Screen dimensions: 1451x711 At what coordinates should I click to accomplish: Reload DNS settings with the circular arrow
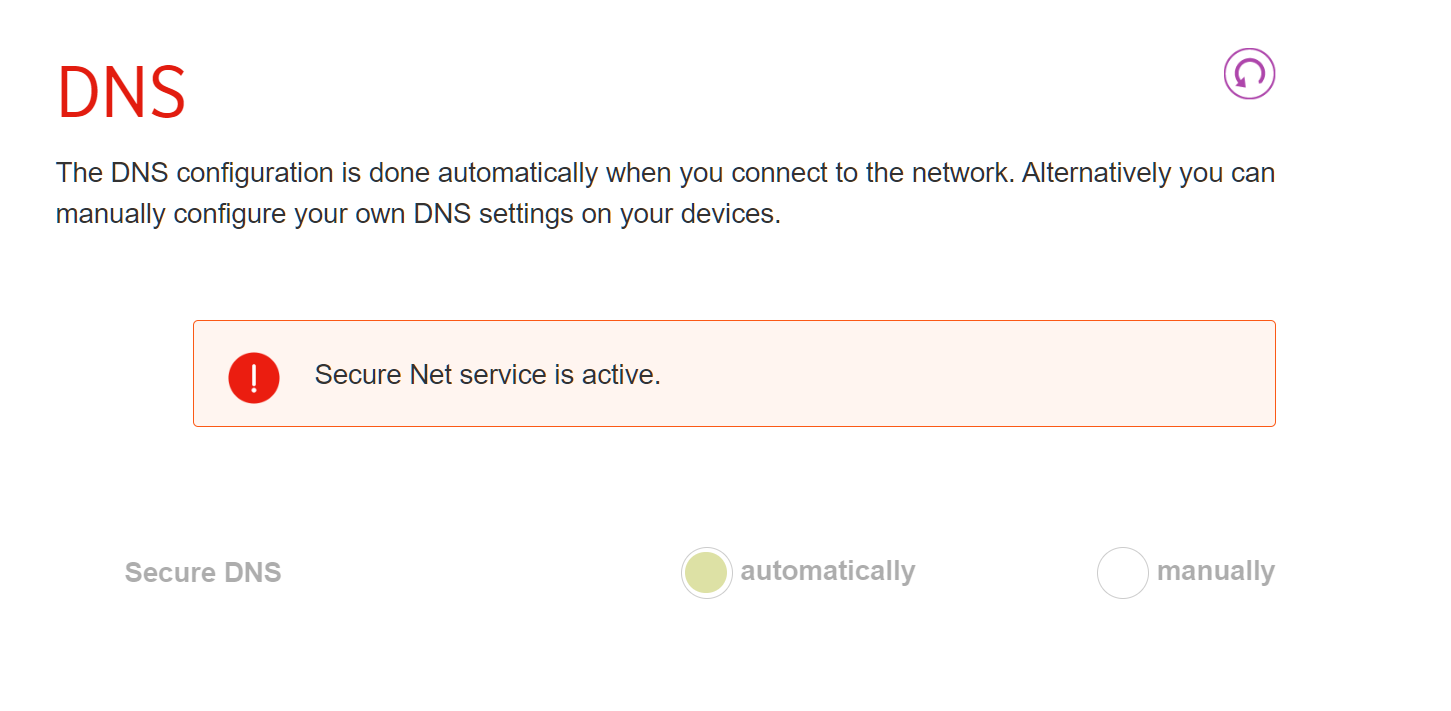point(1249,74)
